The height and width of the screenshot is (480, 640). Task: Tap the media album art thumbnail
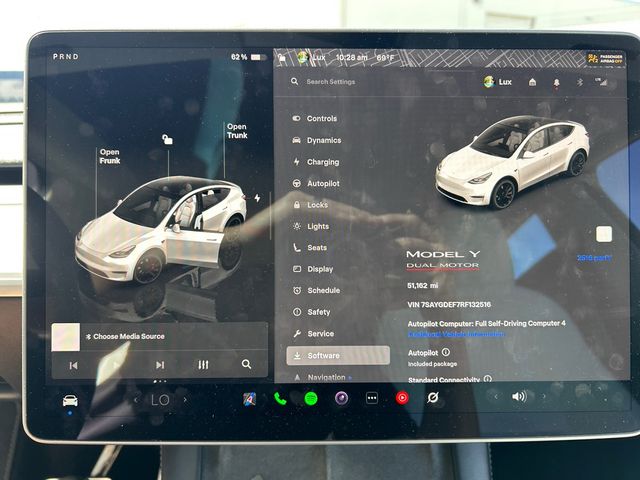tap(66, 337)
